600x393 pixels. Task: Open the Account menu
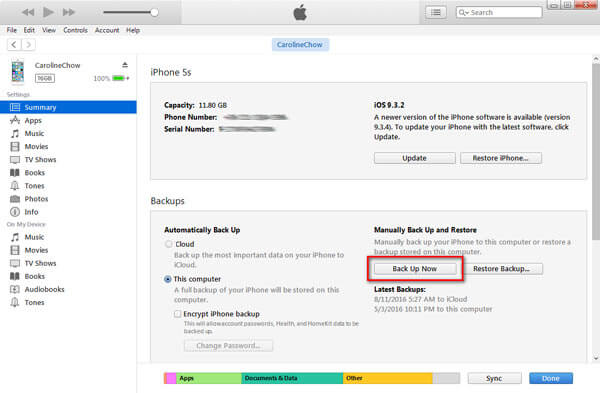tap(107, 30)
